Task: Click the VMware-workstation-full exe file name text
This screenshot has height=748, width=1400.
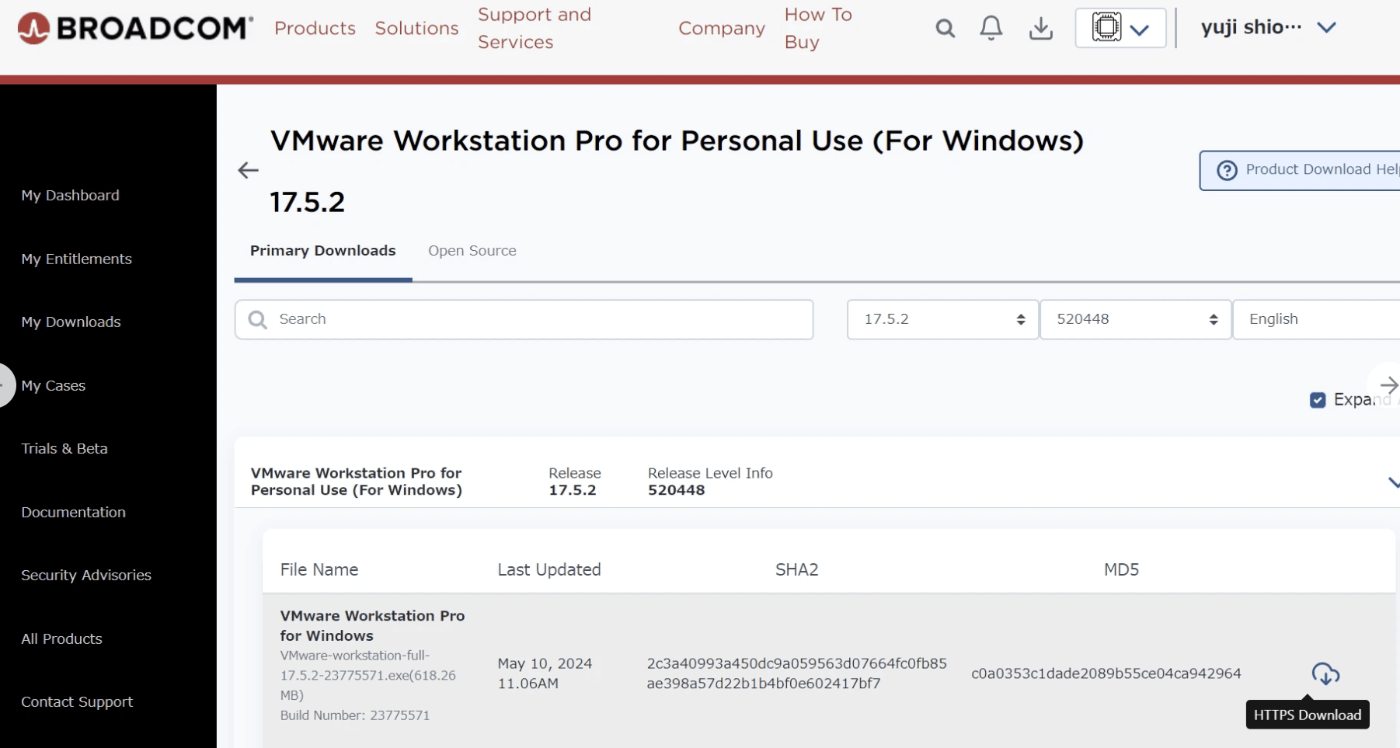Action: pos(368,675)
